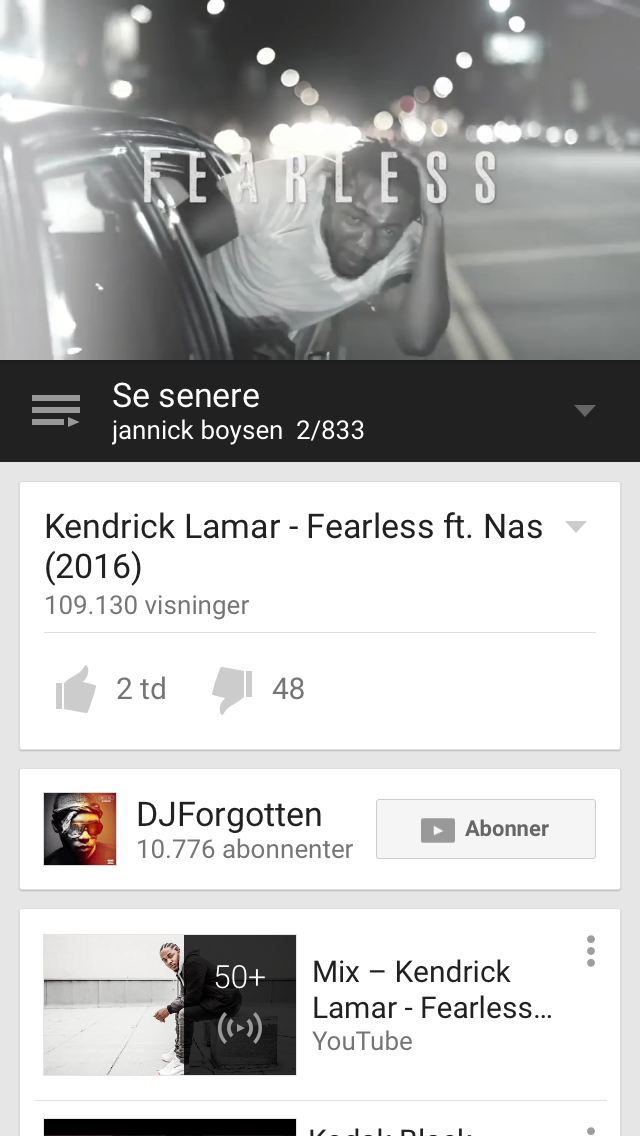Open the partially visible Kodak Black thumbnail
The width and height of the screenshot is (640, 1136).
click(170, 1127)
